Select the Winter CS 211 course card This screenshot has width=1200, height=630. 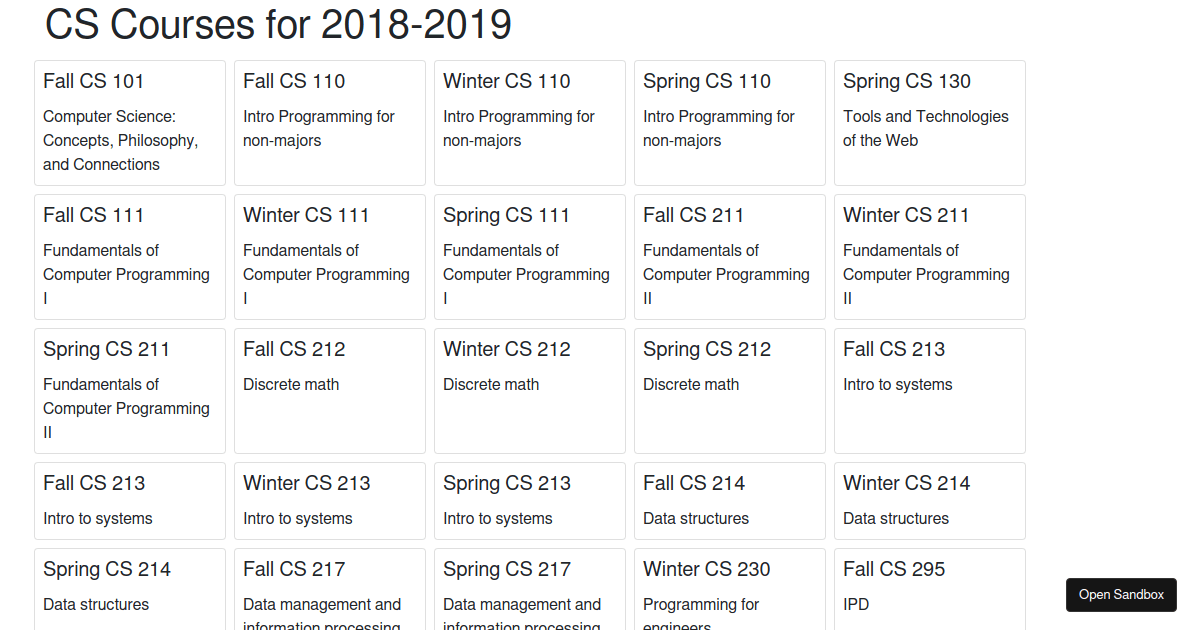[930, 257]
